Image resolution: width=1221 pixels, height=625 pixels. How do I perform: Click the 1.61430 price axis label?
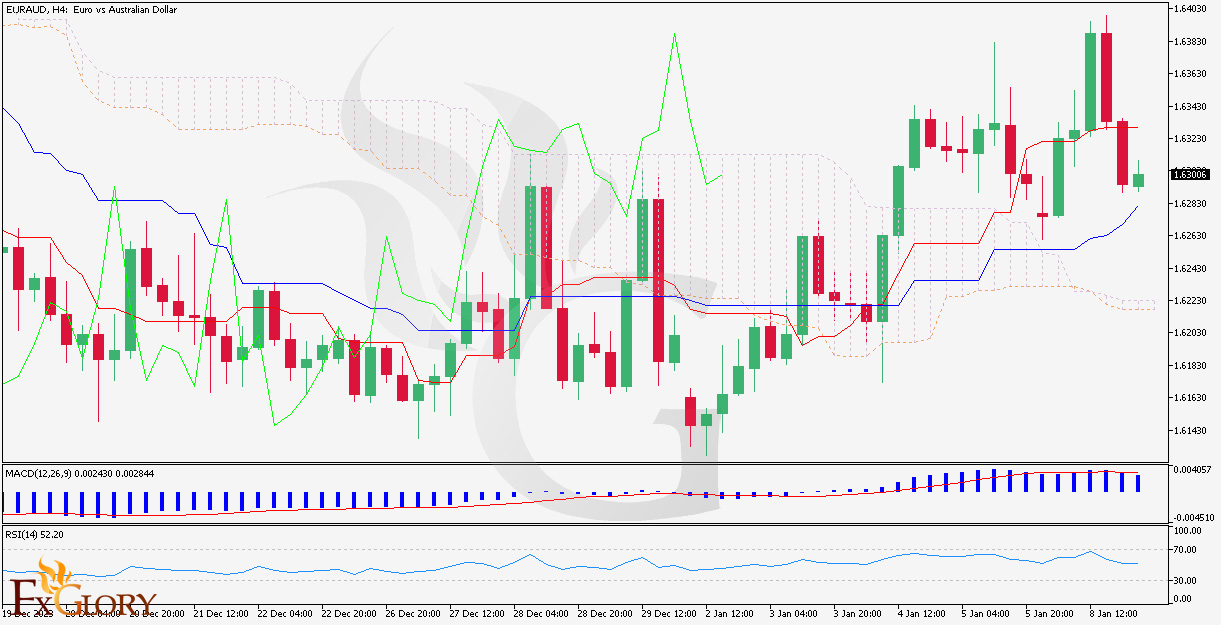coord(1192,431)
